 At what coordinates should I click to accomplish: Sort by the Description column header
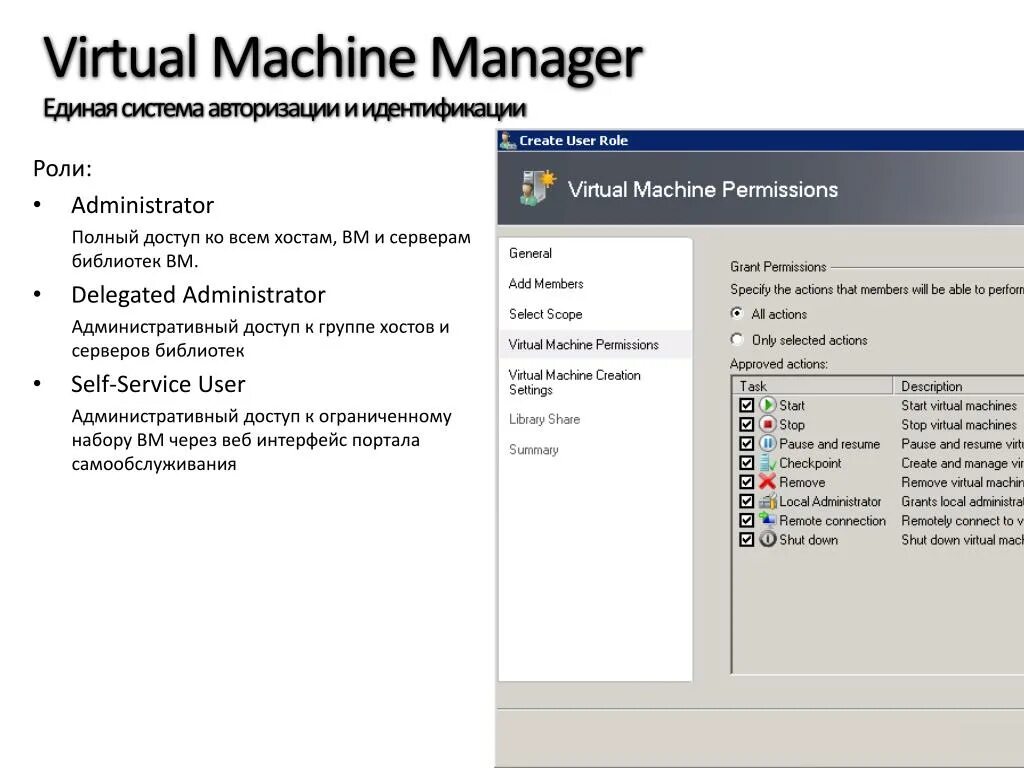(x=958, y=386)
